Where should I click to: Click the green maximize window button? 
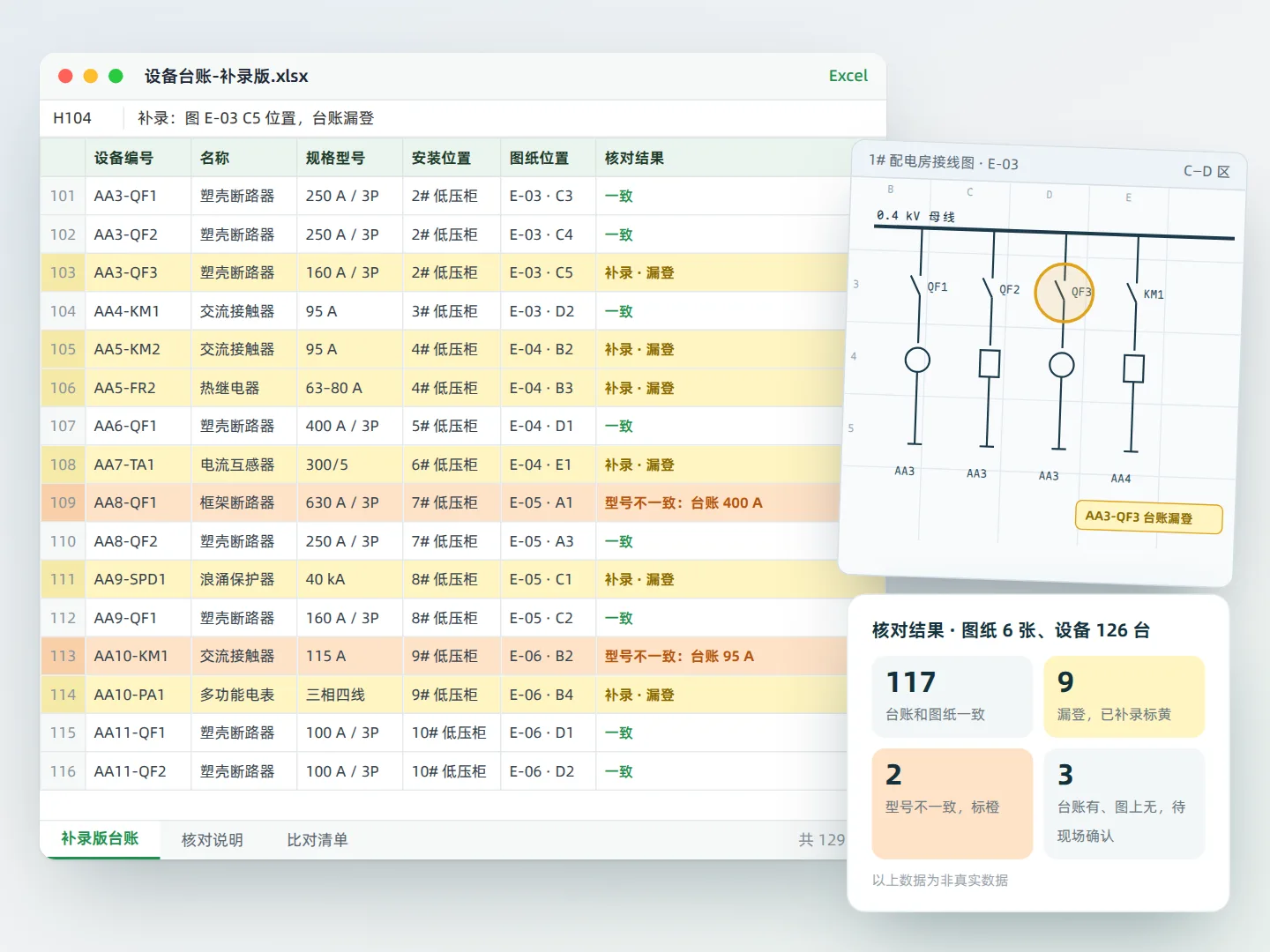116,76
